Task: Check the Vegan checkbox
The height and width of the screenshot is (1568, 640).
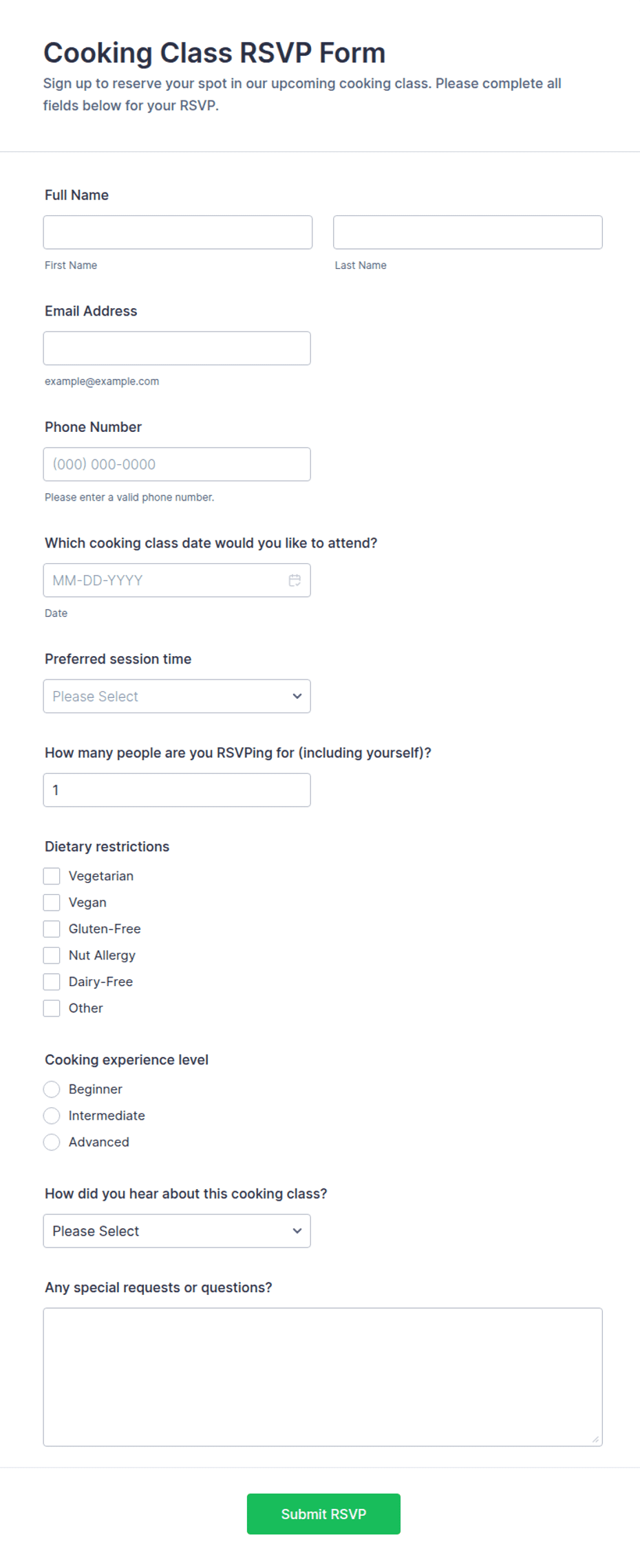Action: pyautogui.click(x=52, y=902)
